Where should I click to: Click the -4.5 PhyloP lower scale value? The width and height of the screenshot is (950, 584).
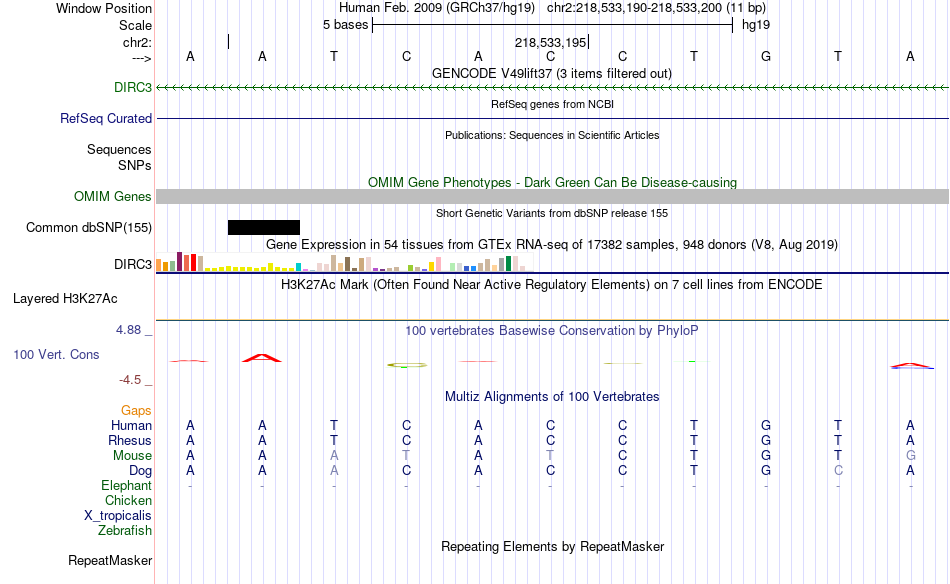pos(130,380)
